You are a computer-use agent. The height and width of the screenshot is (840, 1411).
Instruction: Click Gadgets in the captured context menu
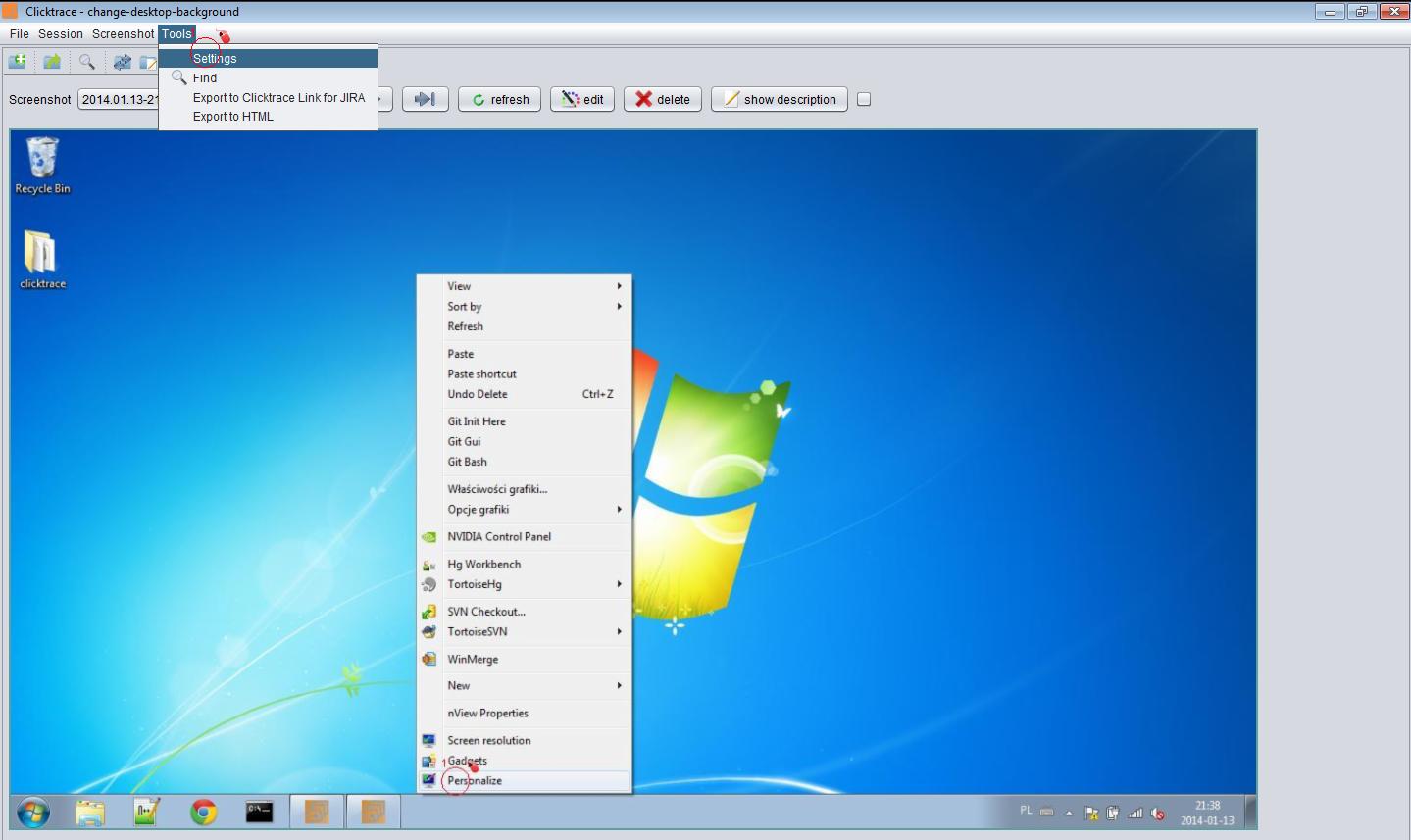click(524, 761)
